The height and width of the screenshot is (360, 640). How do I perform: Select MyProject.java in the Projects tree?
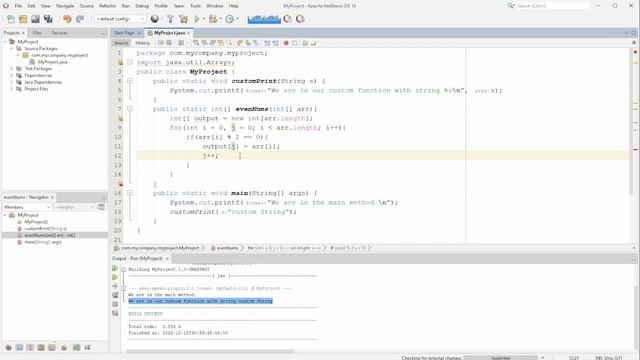[52, 62]
